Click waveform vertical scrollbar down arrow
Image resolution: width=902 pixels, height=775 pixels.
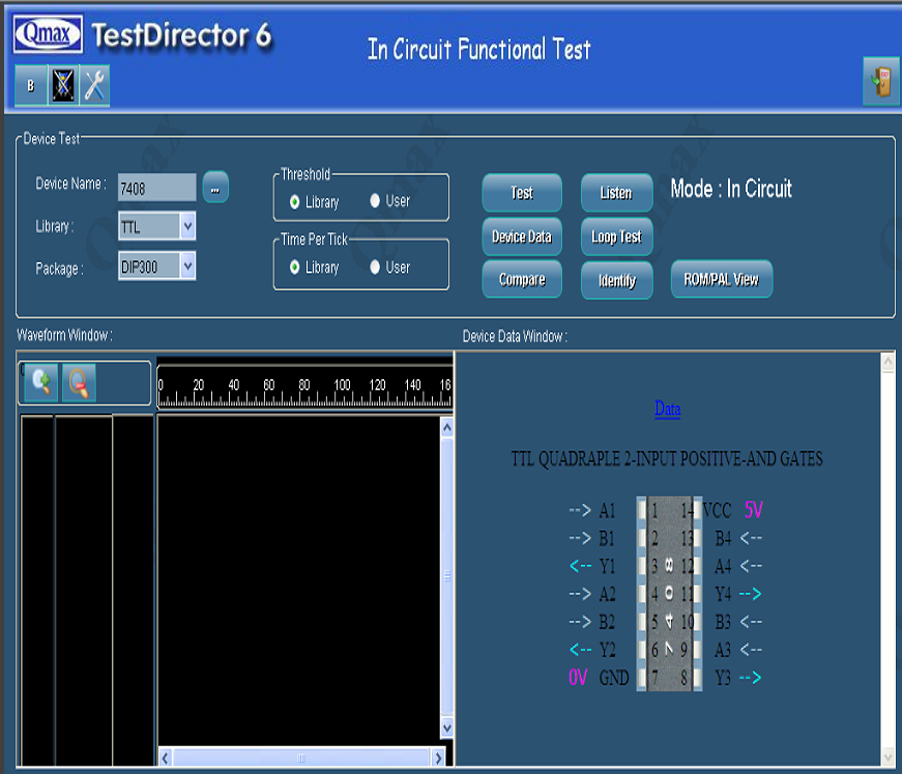tap(447, 727)
